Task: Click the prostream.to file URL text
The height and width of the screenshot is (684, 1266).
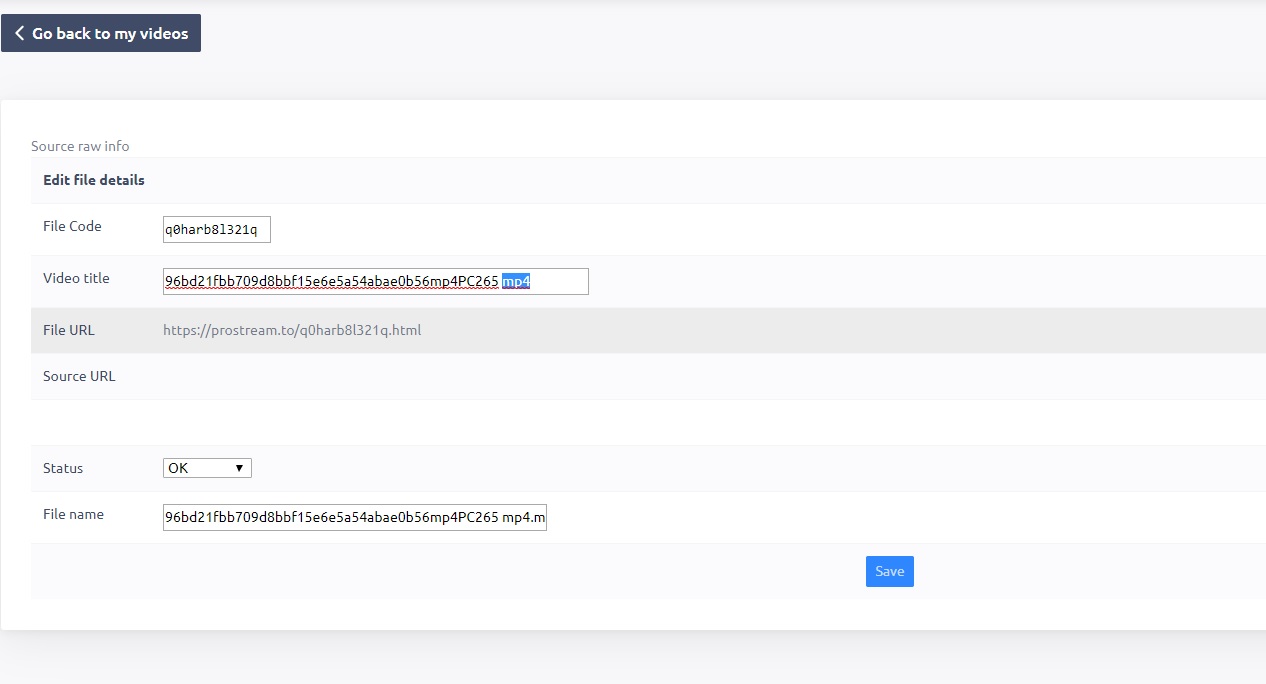Action: coord(292,330)
